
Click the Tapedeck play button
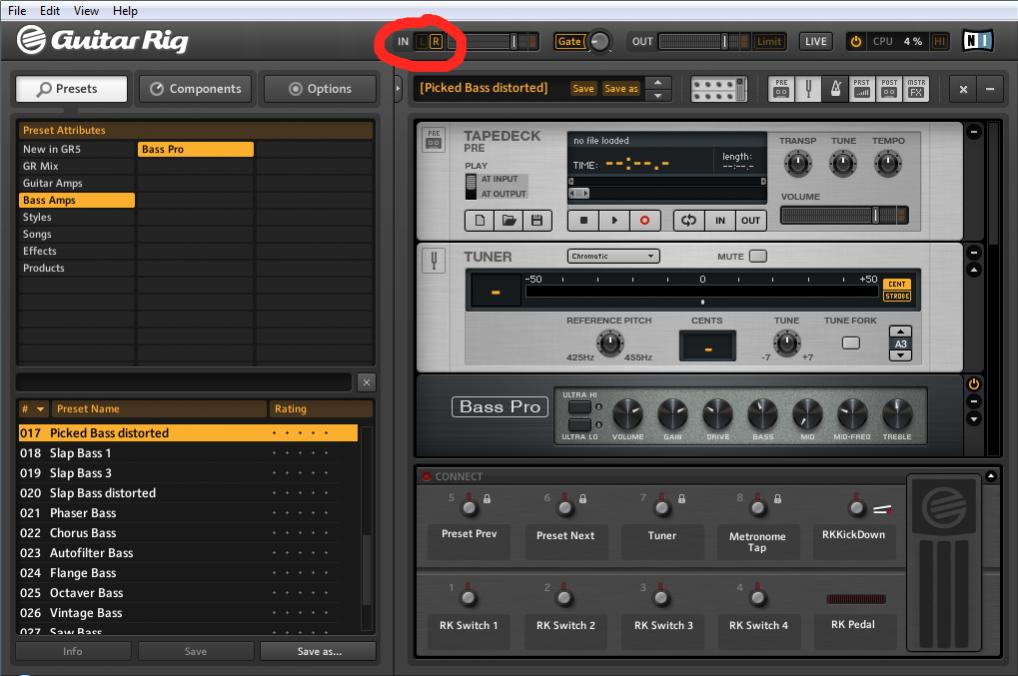(614, 220)
